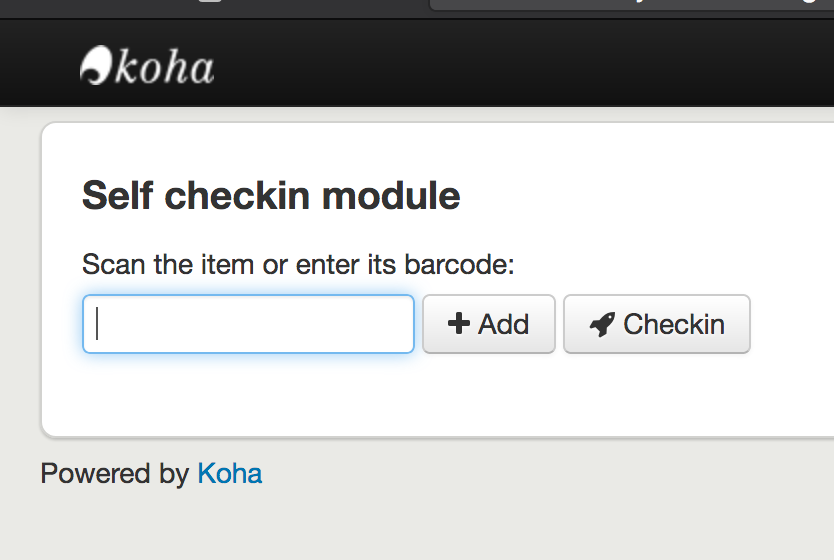The height and width of the screenshot is (560, 834).
Task: Focus the barcode input field
Action: point(248,324)
